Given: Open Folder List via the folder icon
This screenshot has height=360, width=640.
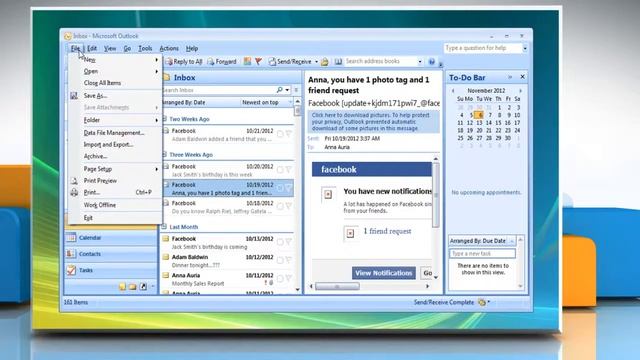Looking at the screenshot, I should point(132,287).
